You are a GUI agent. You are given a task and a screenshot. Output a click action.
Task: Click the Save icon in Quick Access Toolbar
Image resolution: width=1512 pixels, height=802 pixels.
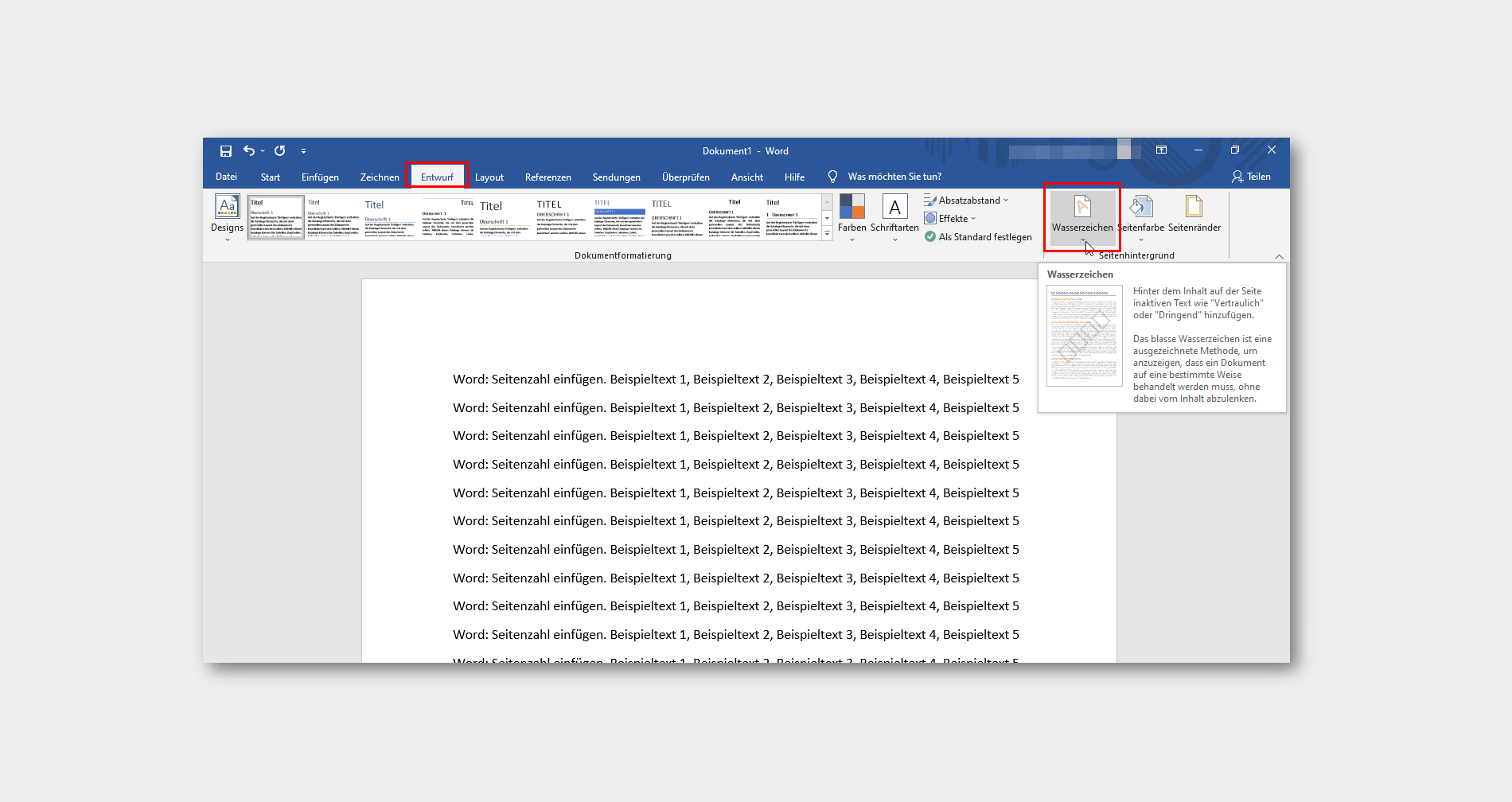[226, 150]
